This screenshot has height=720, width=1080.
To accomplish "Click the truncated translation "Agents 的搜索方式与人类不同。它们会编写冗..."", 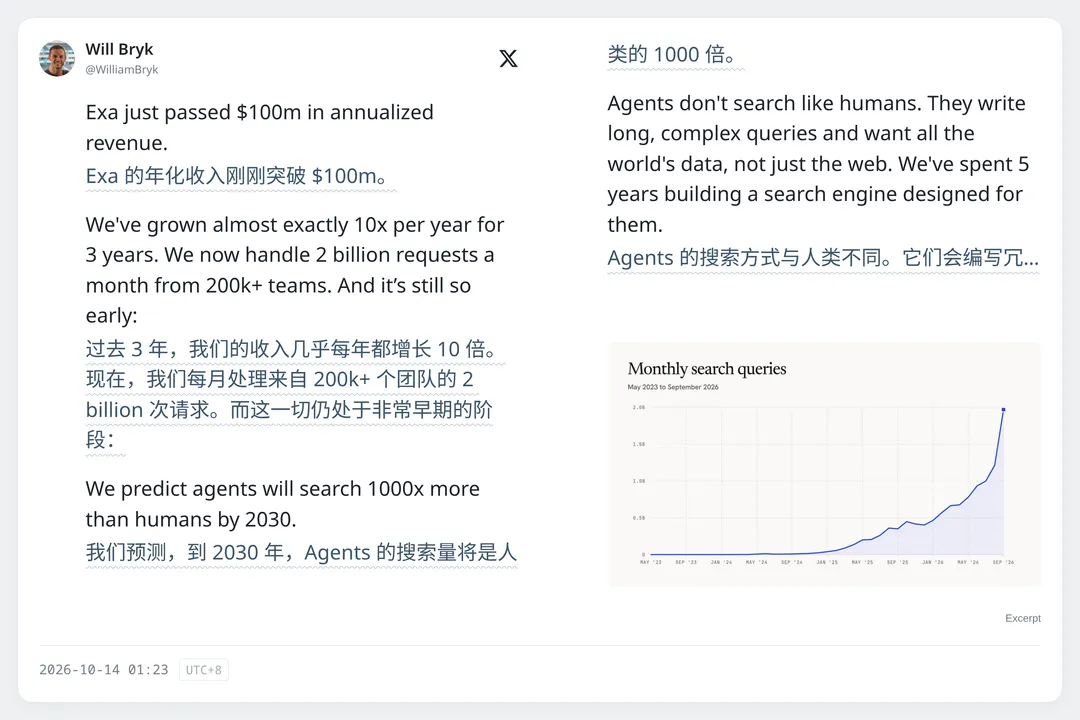I will click(x=823, y=258).
